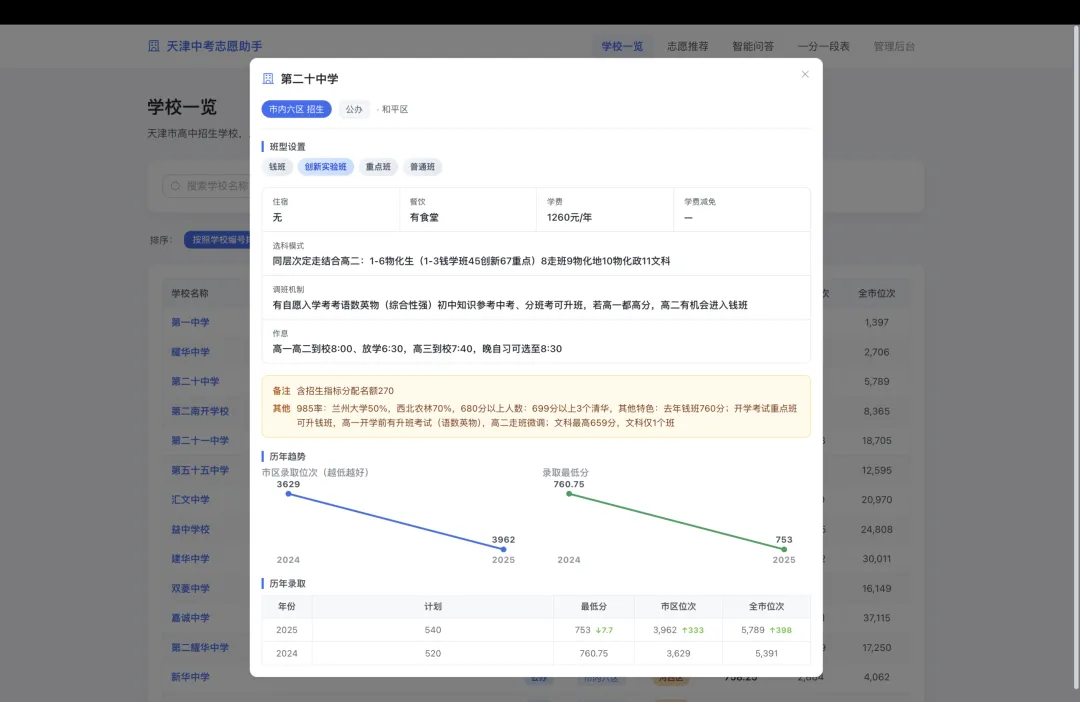This screenshot has height=702, width=1080.
Task: Click the 公办 tag in the dialog
Action: pyautogui.click(x=353, y=109)
